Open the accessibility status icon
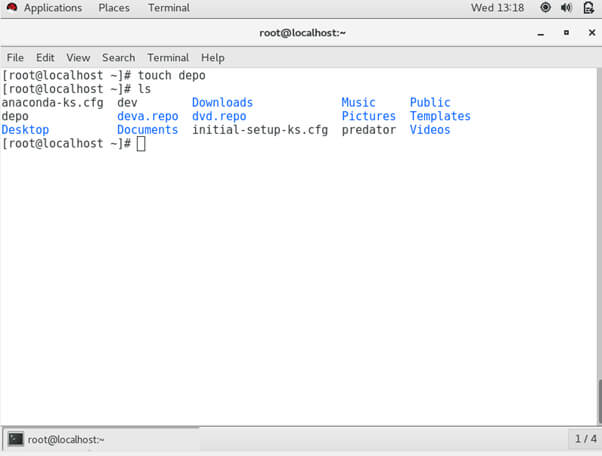This screenshot has width=602, height=456. [x=545, y=8]
